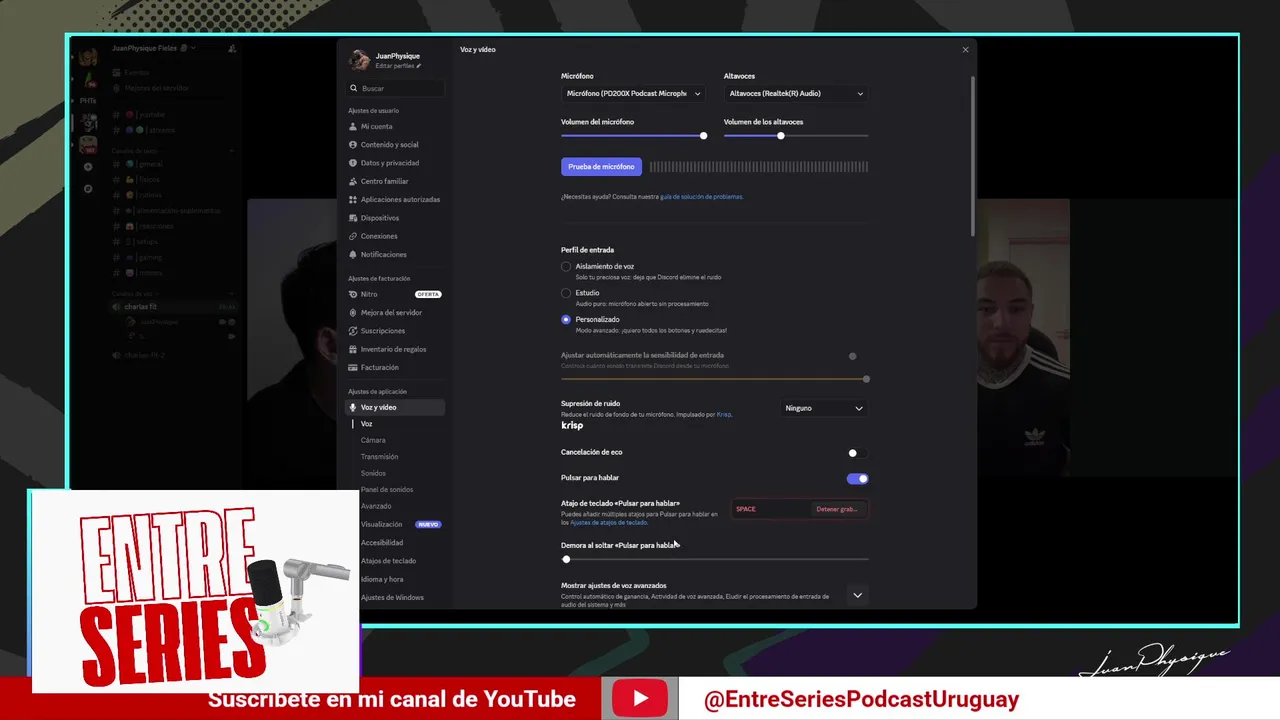Open the Krisp link in noise suppression text
Viewport: 1280px width, 720px height.
pyautogui.click(x=723, y=414)
